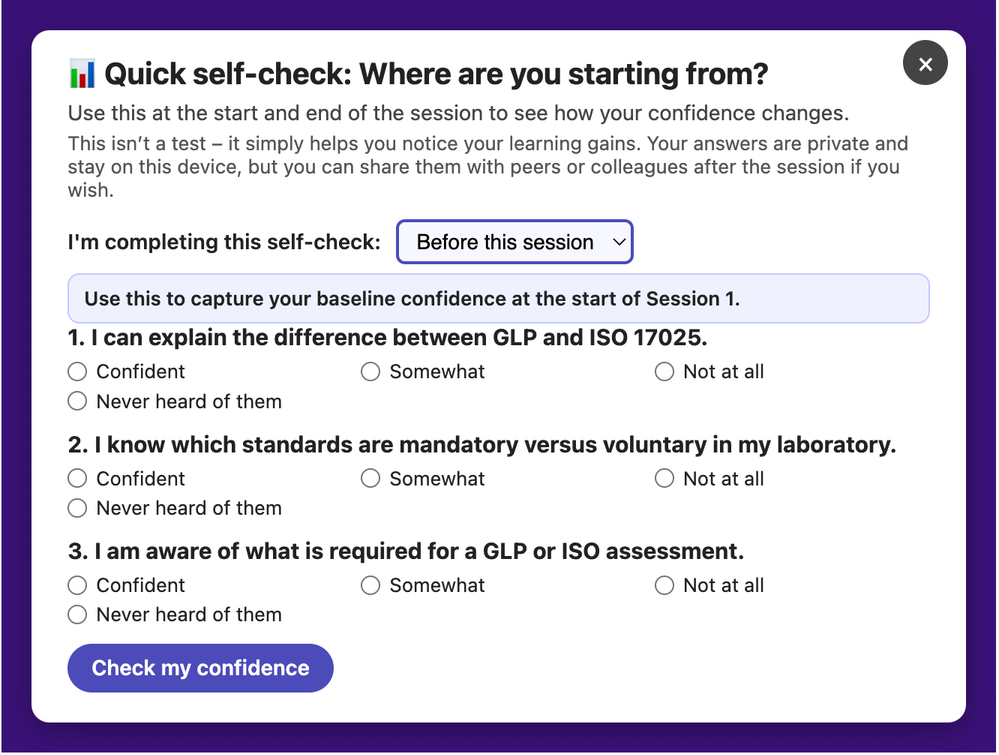This screenshot has height=755, width=999.
Task: Select Not at all for question 2
Action: point(665,479)
